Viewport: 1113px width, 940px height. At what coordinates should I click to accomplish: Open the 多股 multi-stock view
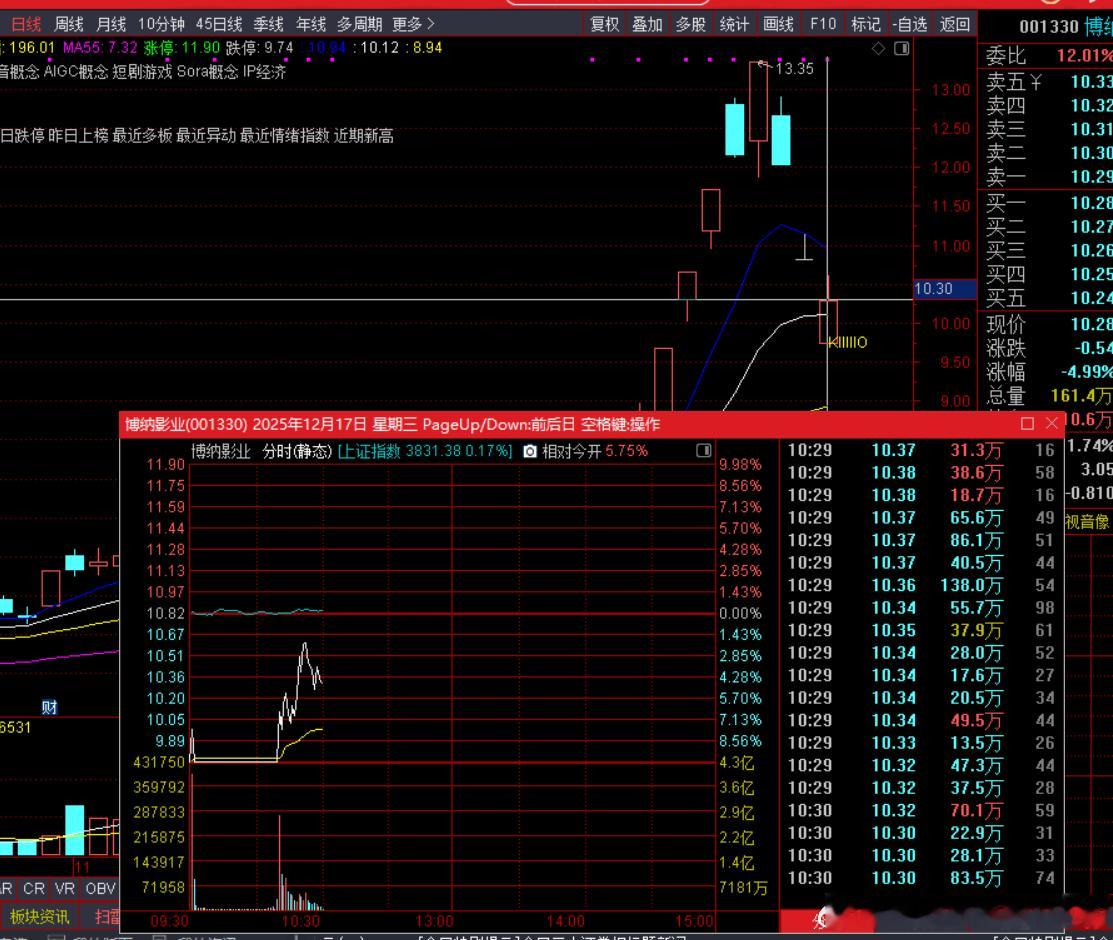click(691, 24)
